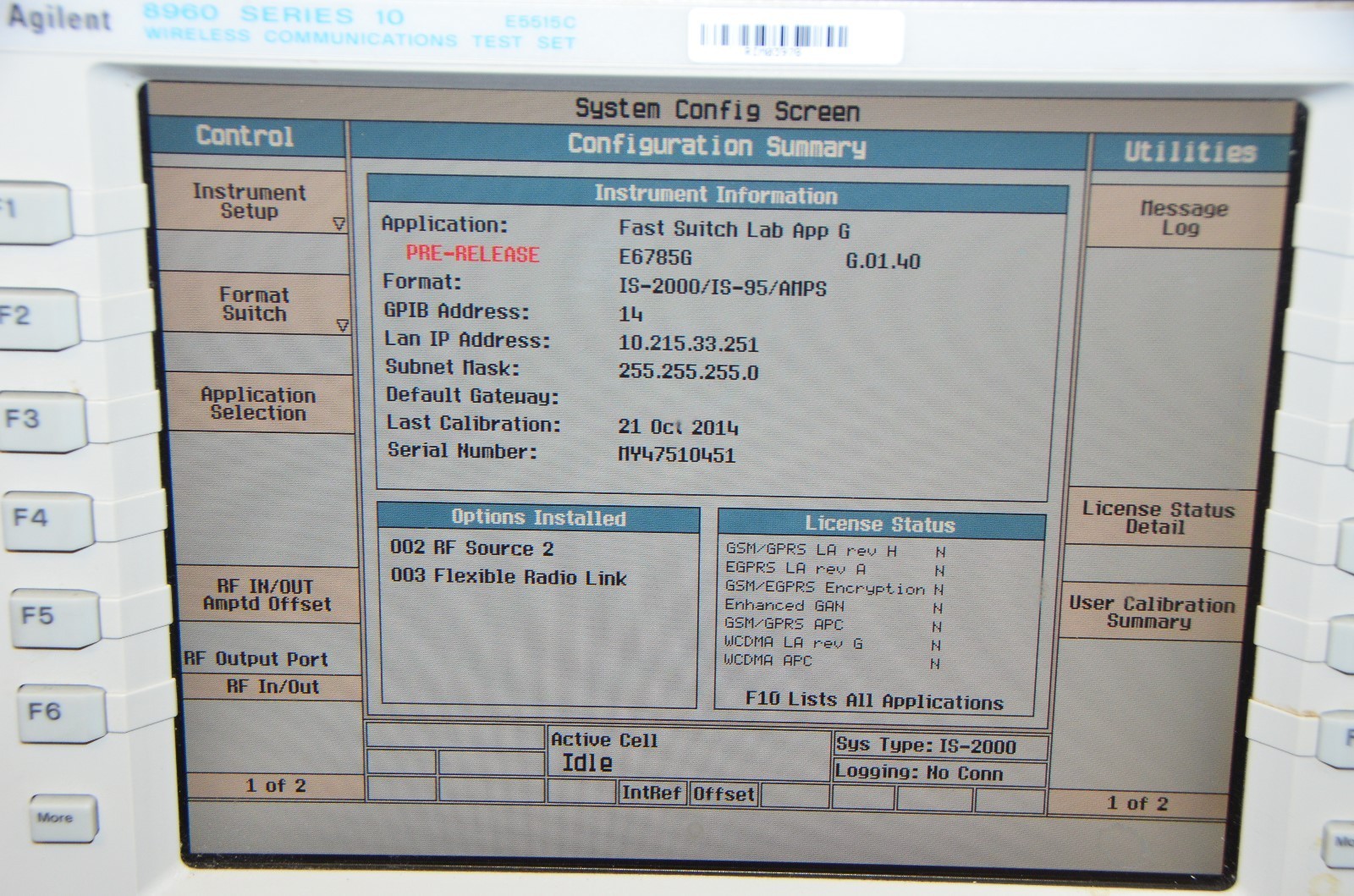Screen dimensions: 1354x896
Task: Open the Instrument Setup menu
Action: pyautogui.click(x=250, y=202)
